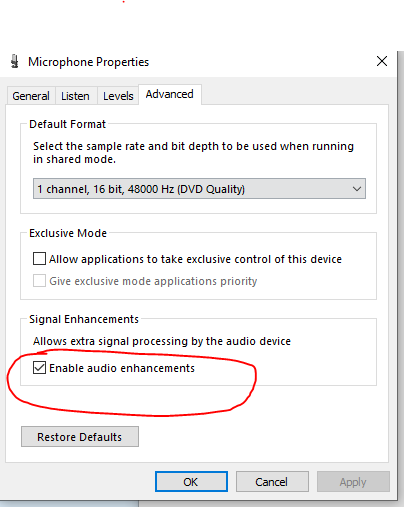Screen dimensions: 404x507
Task: Click the microphone icon in title bar
Action: [14, 61]
